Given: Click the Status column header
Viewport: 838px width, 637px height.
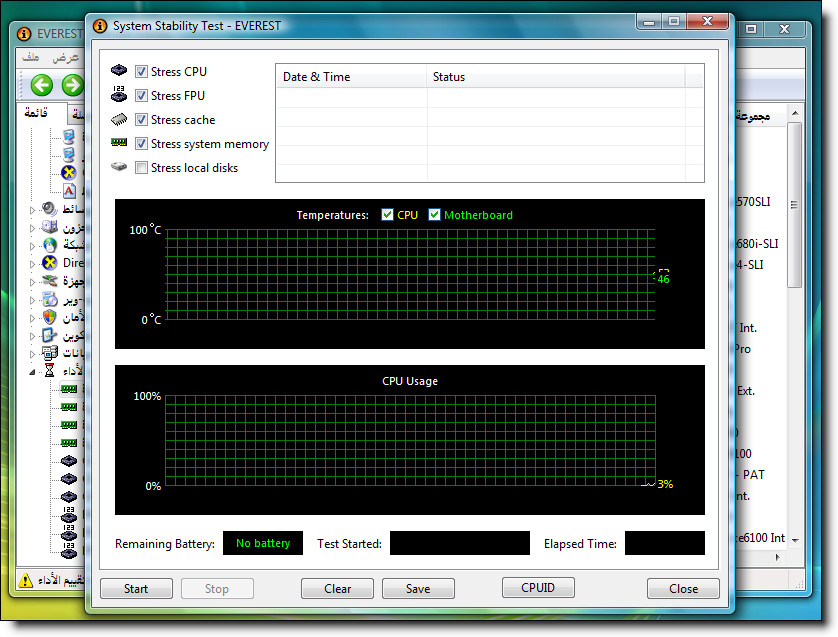Looking at the screenshot, I should (x=556, y=77).
